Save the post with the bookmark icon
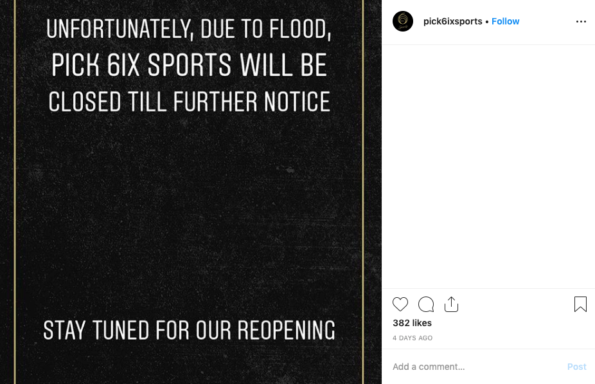 580,304
